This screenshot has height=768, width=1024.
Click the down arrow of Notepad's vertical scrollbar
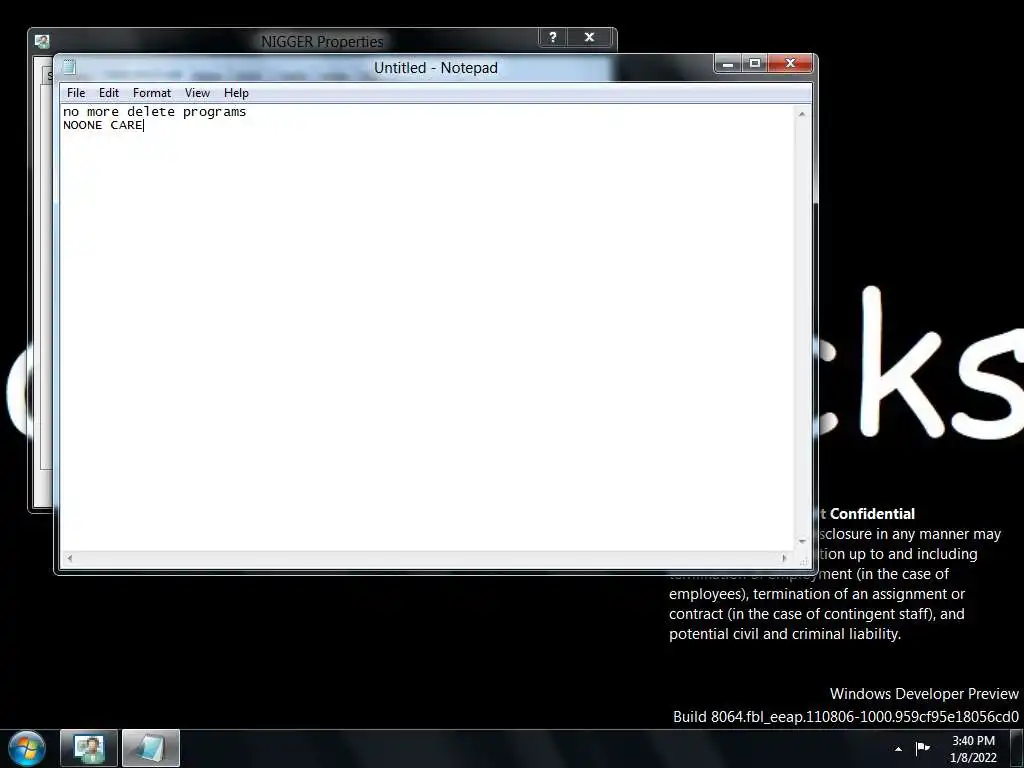click(802, 541)
